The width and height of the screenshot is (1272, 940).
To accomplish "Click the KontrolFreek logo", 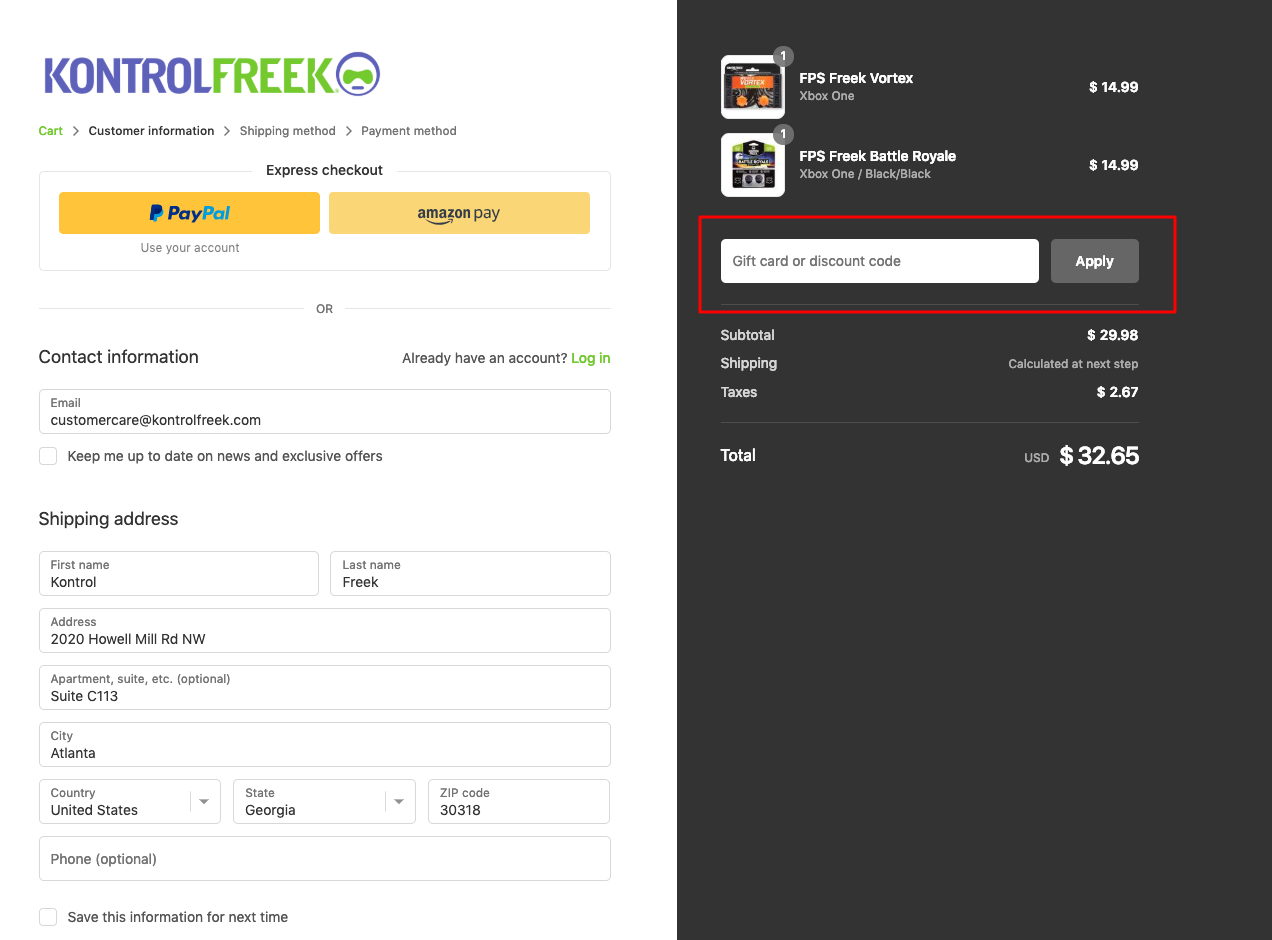I will [x=210, y=75].
